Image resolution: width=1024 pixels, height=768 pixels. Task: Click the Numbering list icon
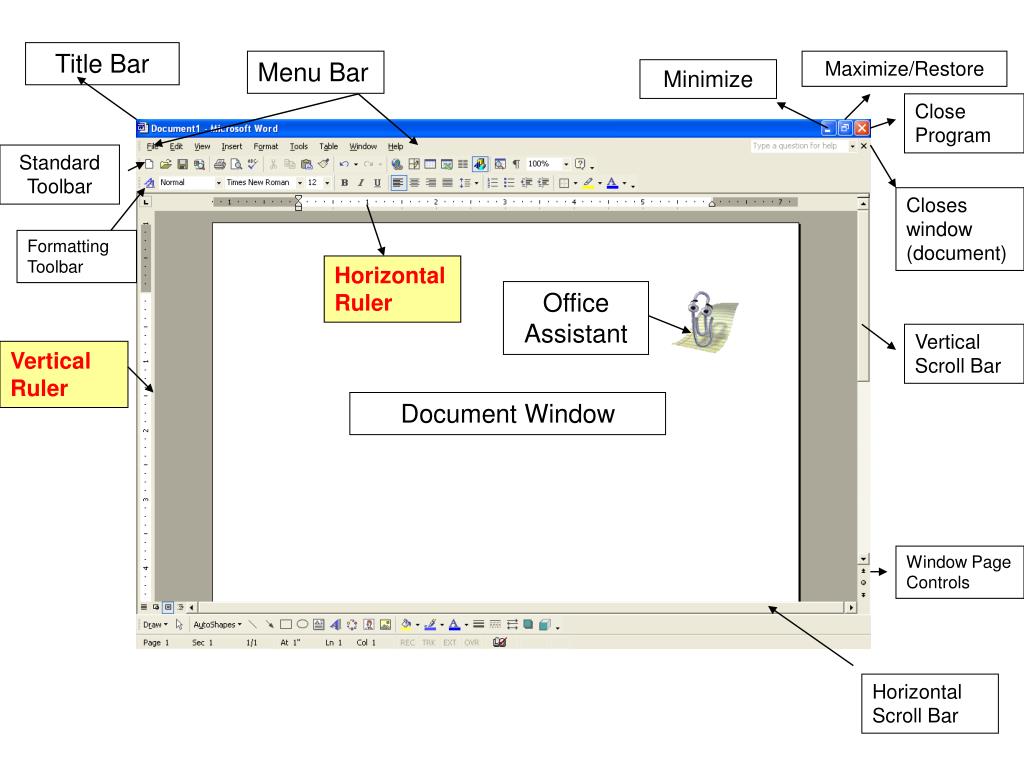click(x=492, y=183)
